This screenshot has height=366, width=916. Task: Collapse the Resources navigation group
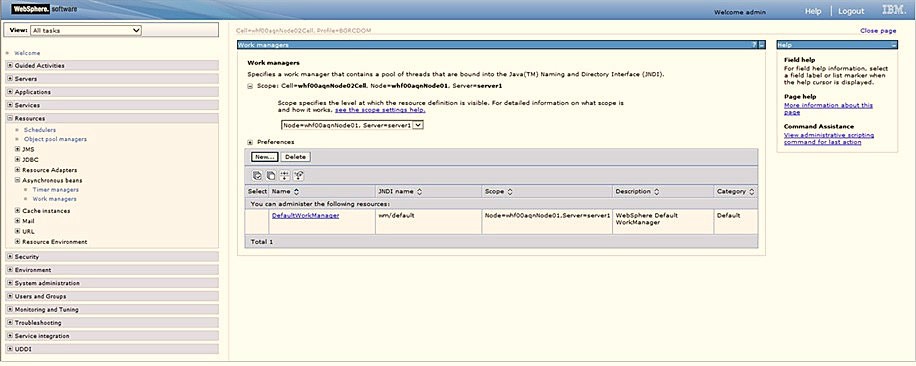point(10,118)
